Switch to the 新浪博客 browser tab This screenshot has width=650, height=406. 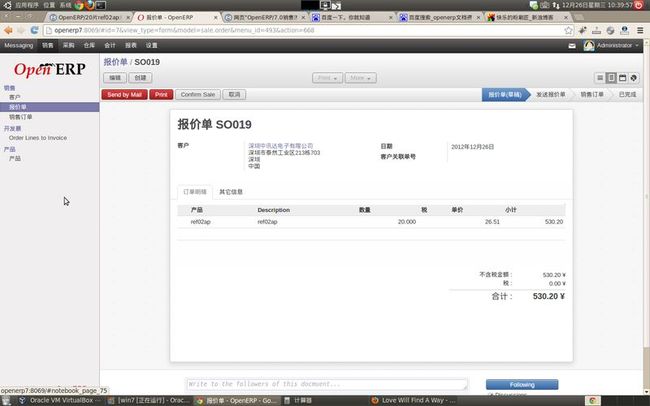point(525,17)
